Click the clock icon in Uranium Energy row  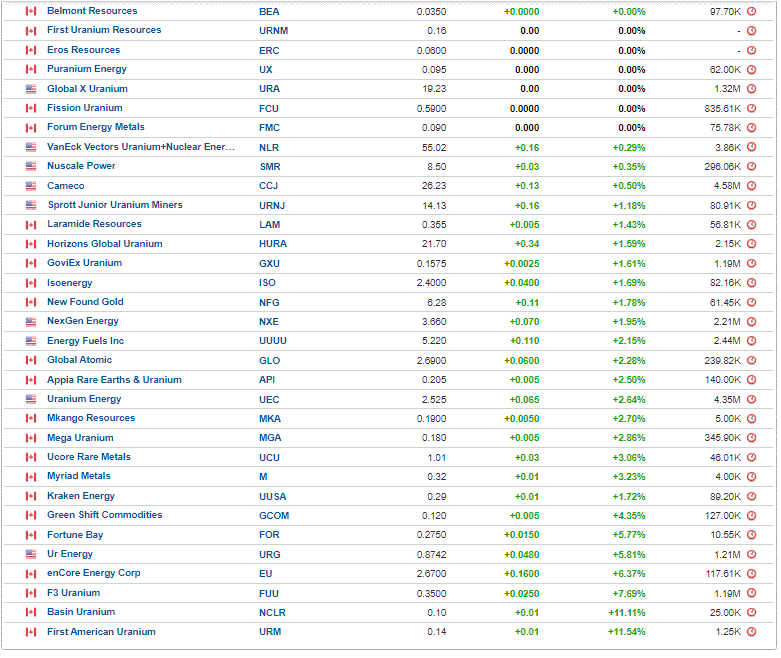[752, 399]
